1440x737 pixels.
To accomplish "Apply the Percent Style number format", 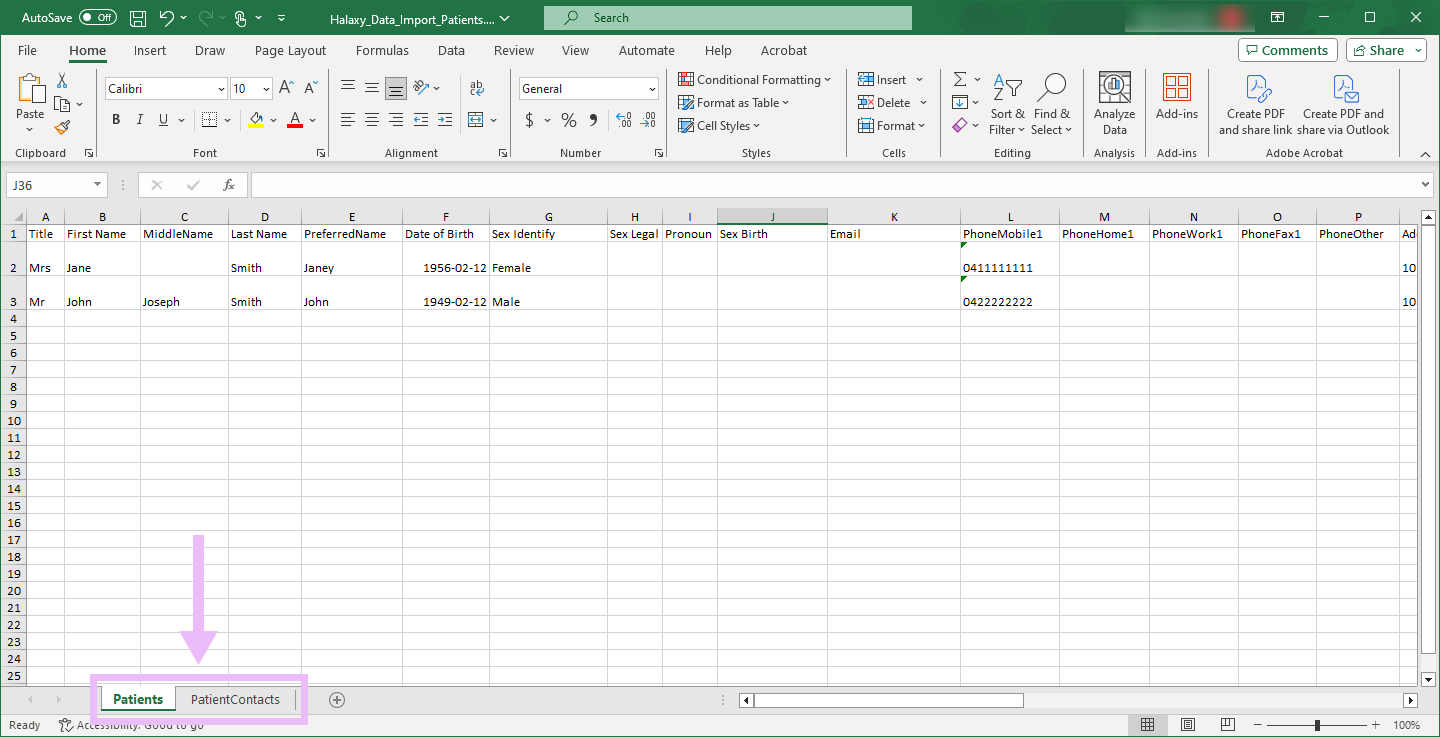I will [568, 119].
